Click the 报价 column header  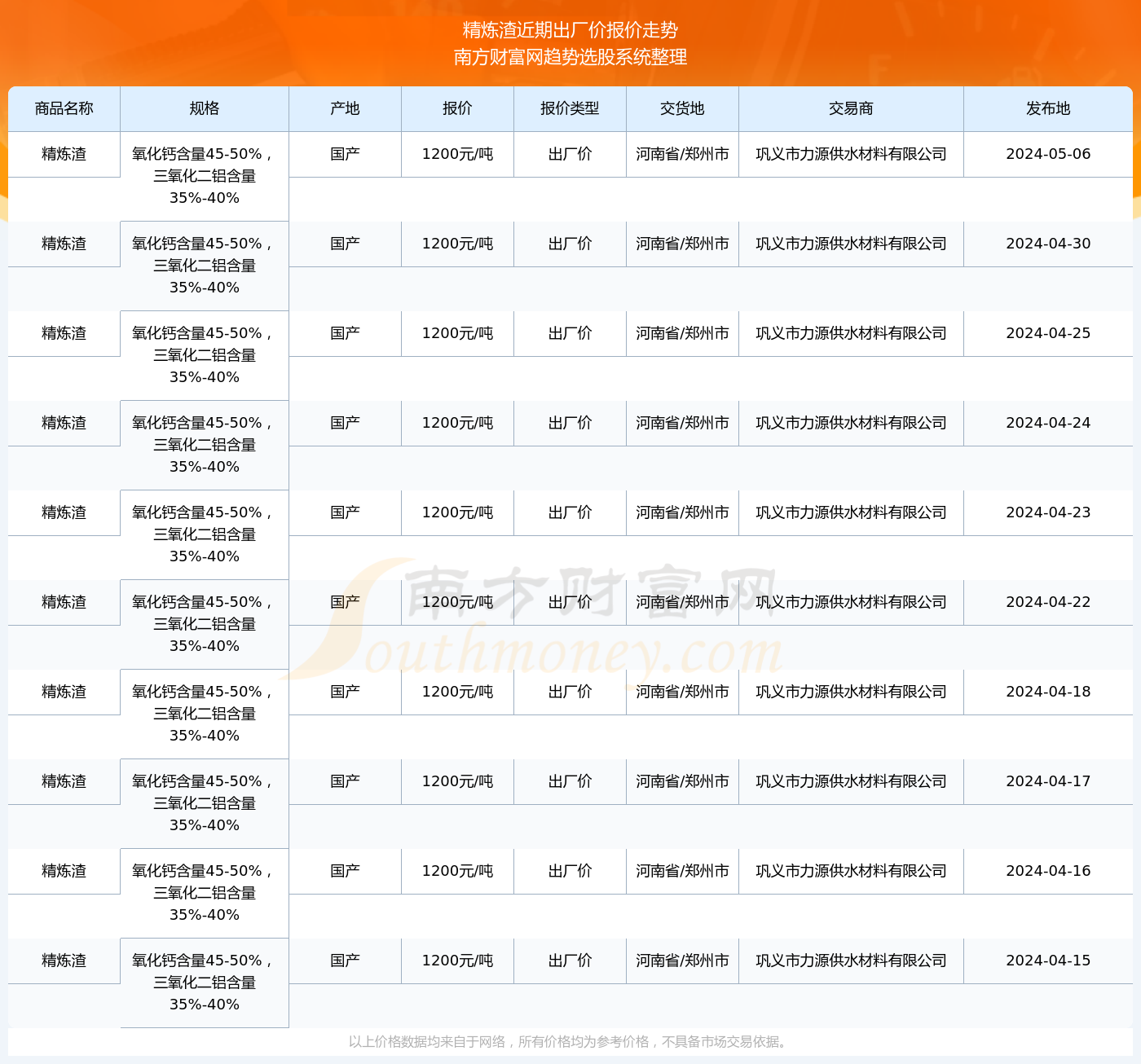click(457, 108)
